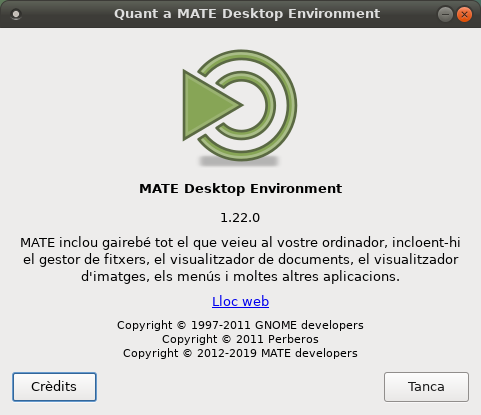Click the 2012-2019 MATE developers copyright line

[240, 353]
